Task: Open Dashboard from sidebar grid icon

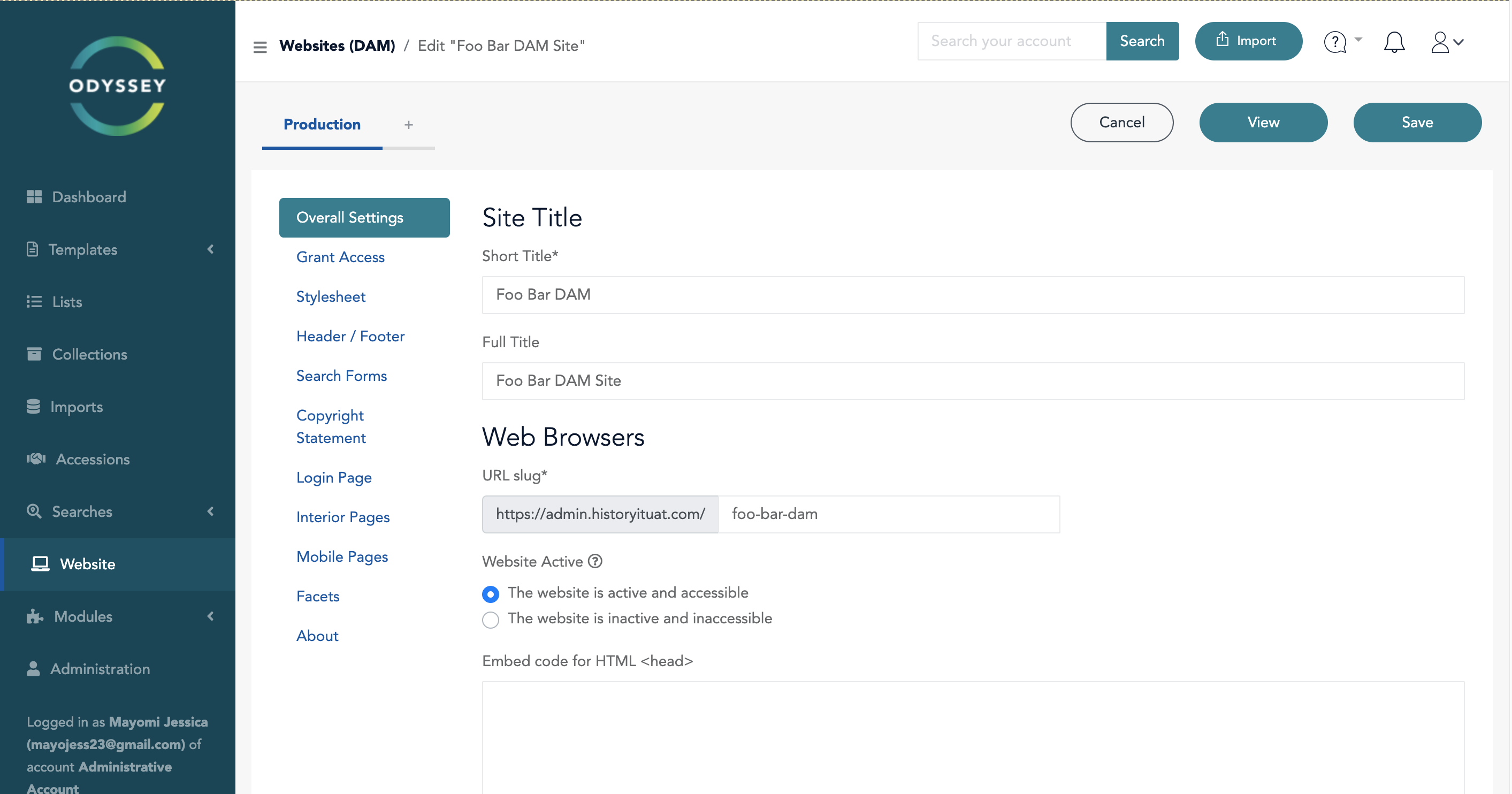Action: [x=34, y=197]
